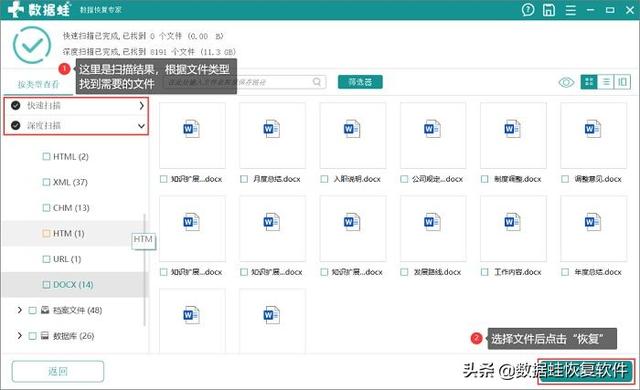640x390 pixels.
Task: Tick the checkbox for 入职说明.docx
Action: click(324, 179)
